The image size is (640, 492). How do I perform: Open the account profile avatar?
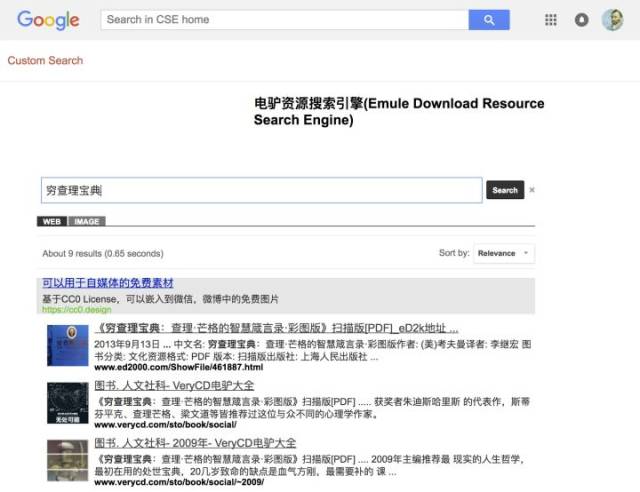click(613, 20)
